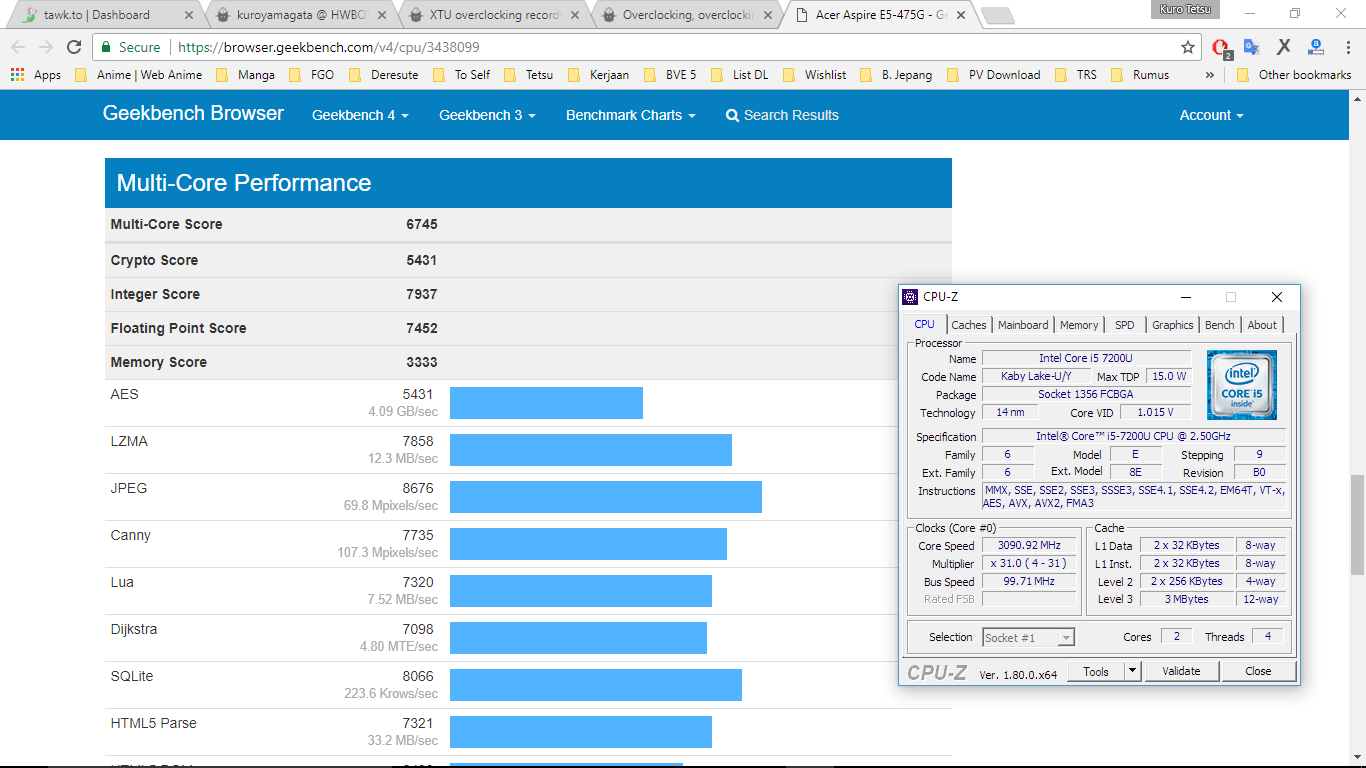The height and width of the screenshot is (768, 1366).
Task: Bookmark this page with the star icon
Action: pyautogui.click(x=1187, y=47)
